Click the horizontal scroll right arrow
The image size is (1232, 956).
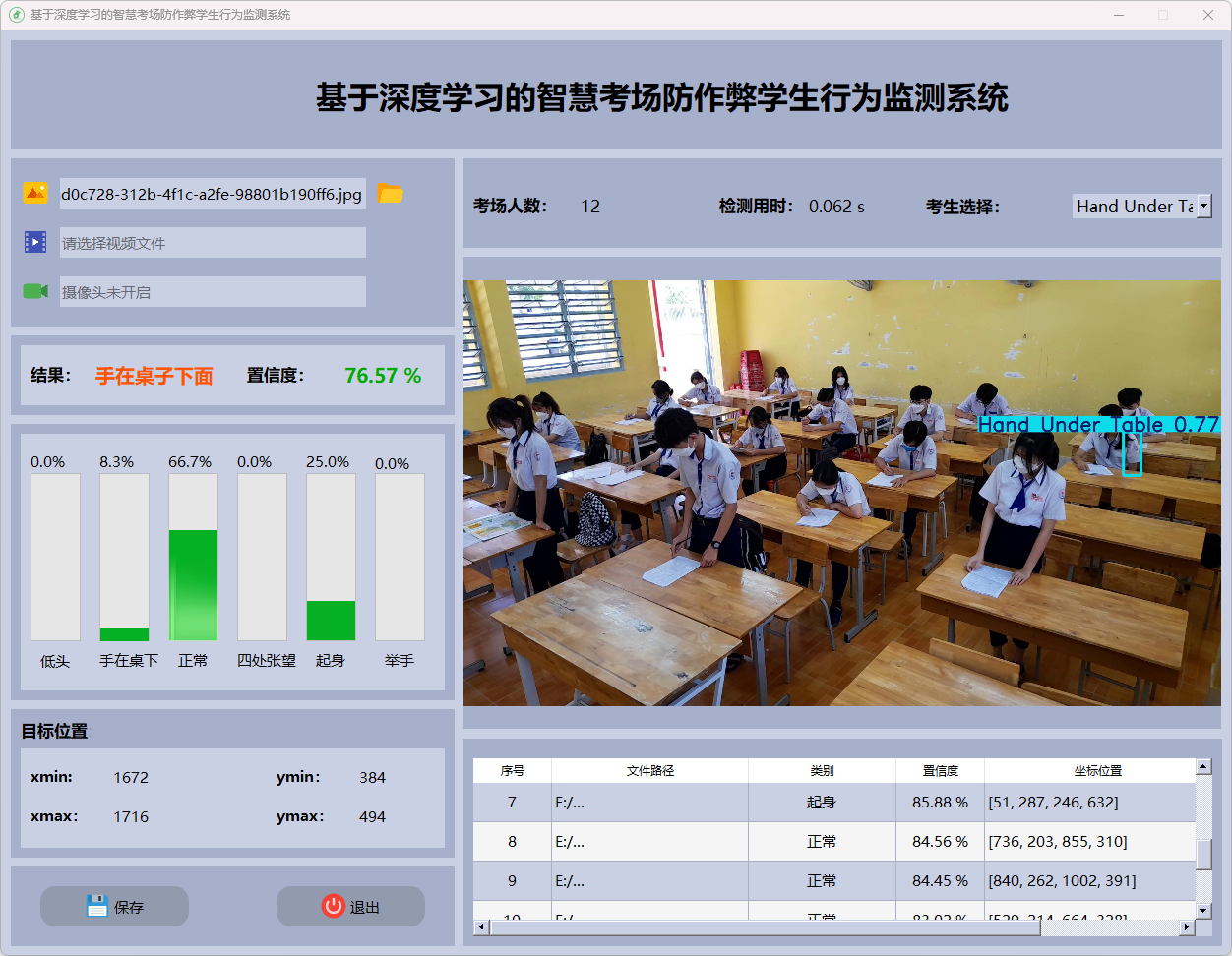tap(1187, 926)
